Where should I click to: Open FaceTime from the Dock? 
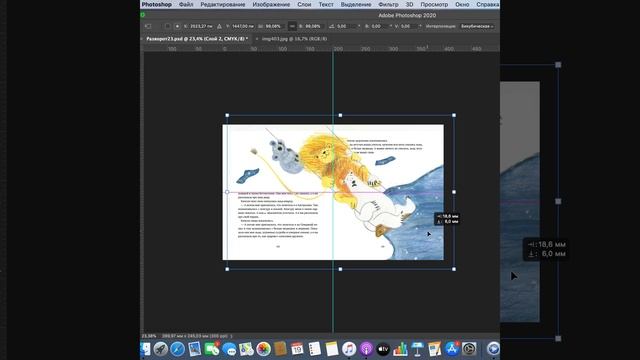pos(212,349)
